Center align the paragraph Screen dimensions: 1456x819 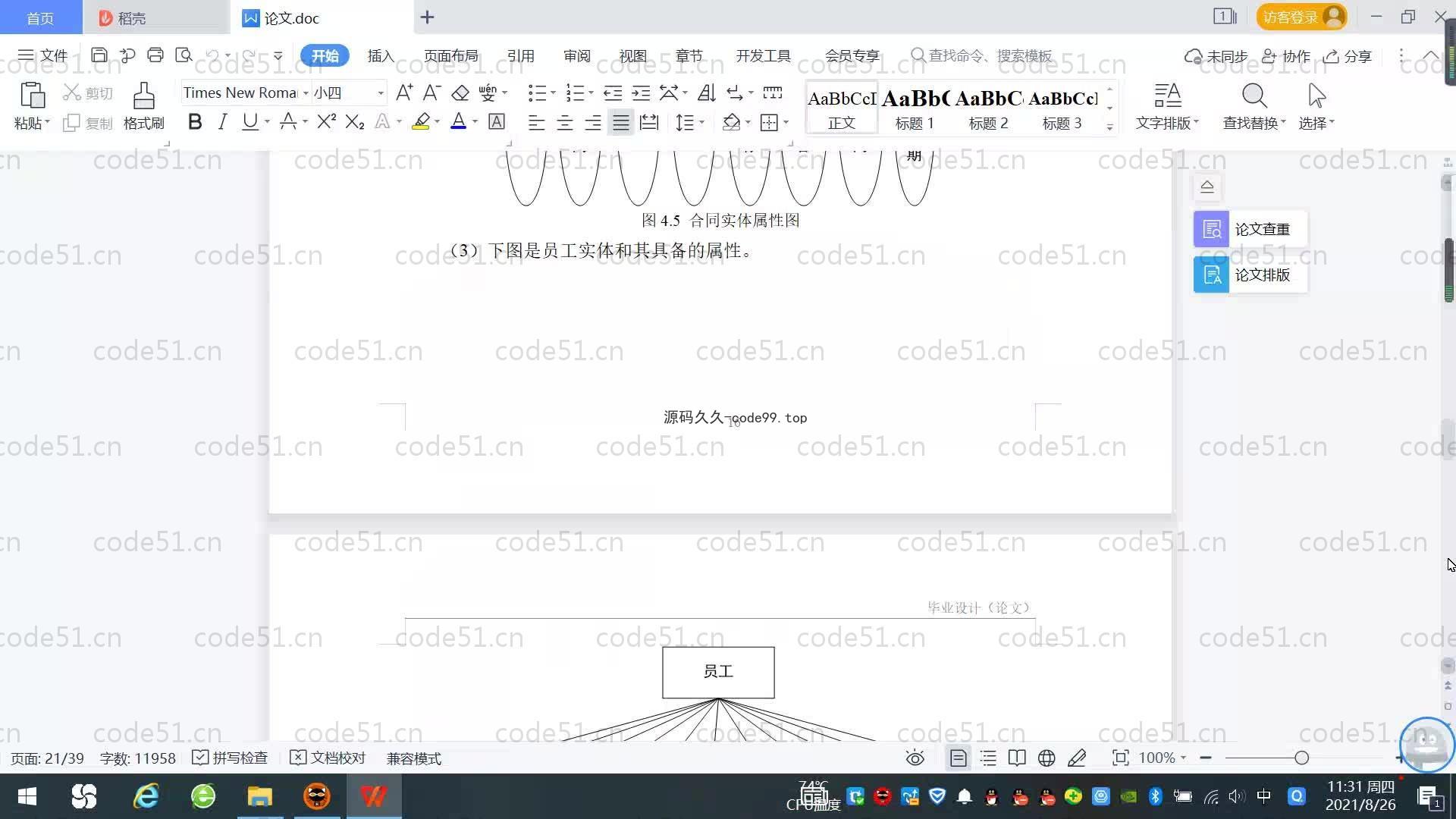pyautogui.click(x=564, y=122)
